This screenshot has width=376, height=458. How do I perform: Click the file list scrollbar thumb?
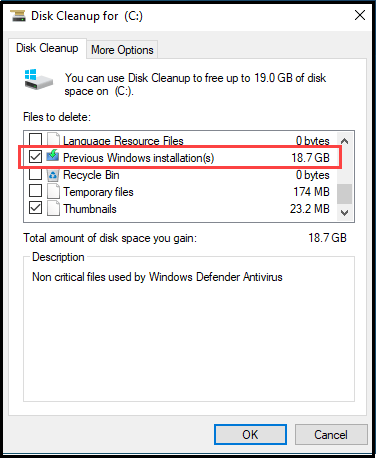tap(345, 194)
